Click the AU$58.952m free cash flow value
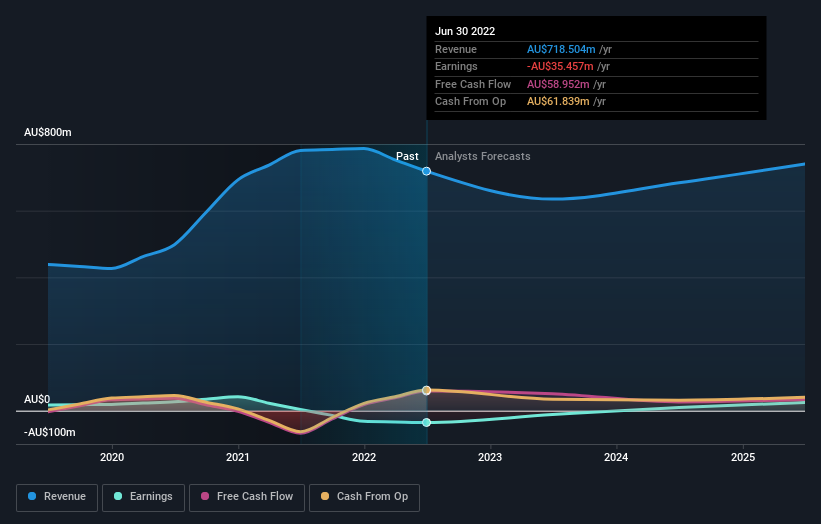The height and width of the screenshot is (524, 821). (x=558, y=84)
